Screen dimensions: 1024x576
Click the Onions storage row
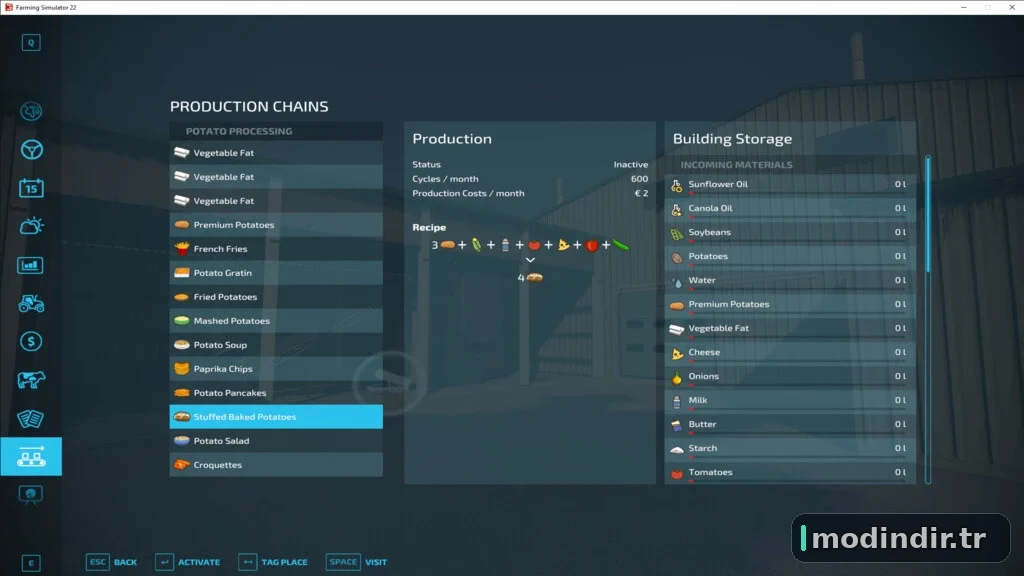(790, 377)
